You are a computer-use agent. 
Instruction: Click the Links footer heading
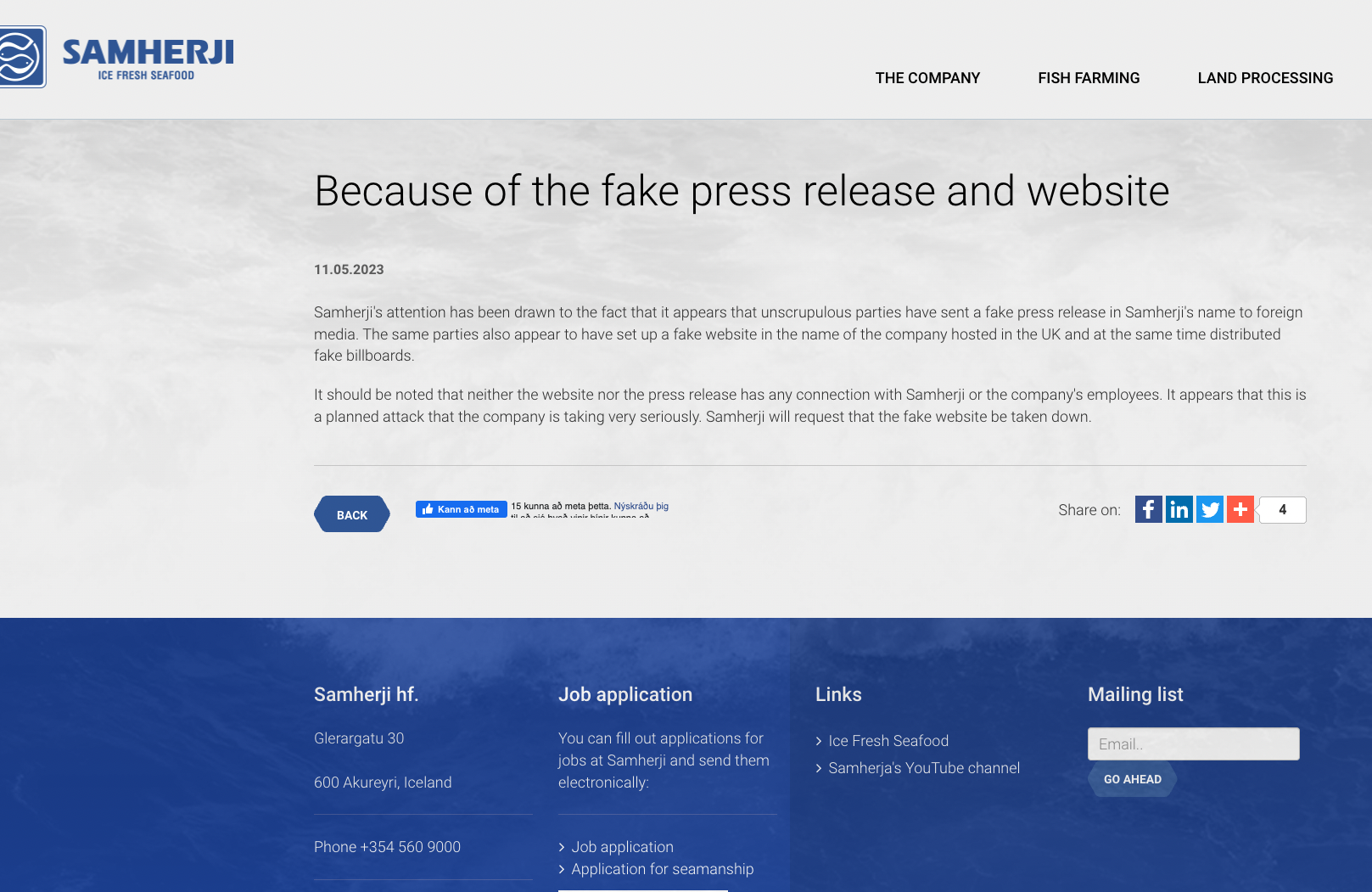click(x=838, y=694)
